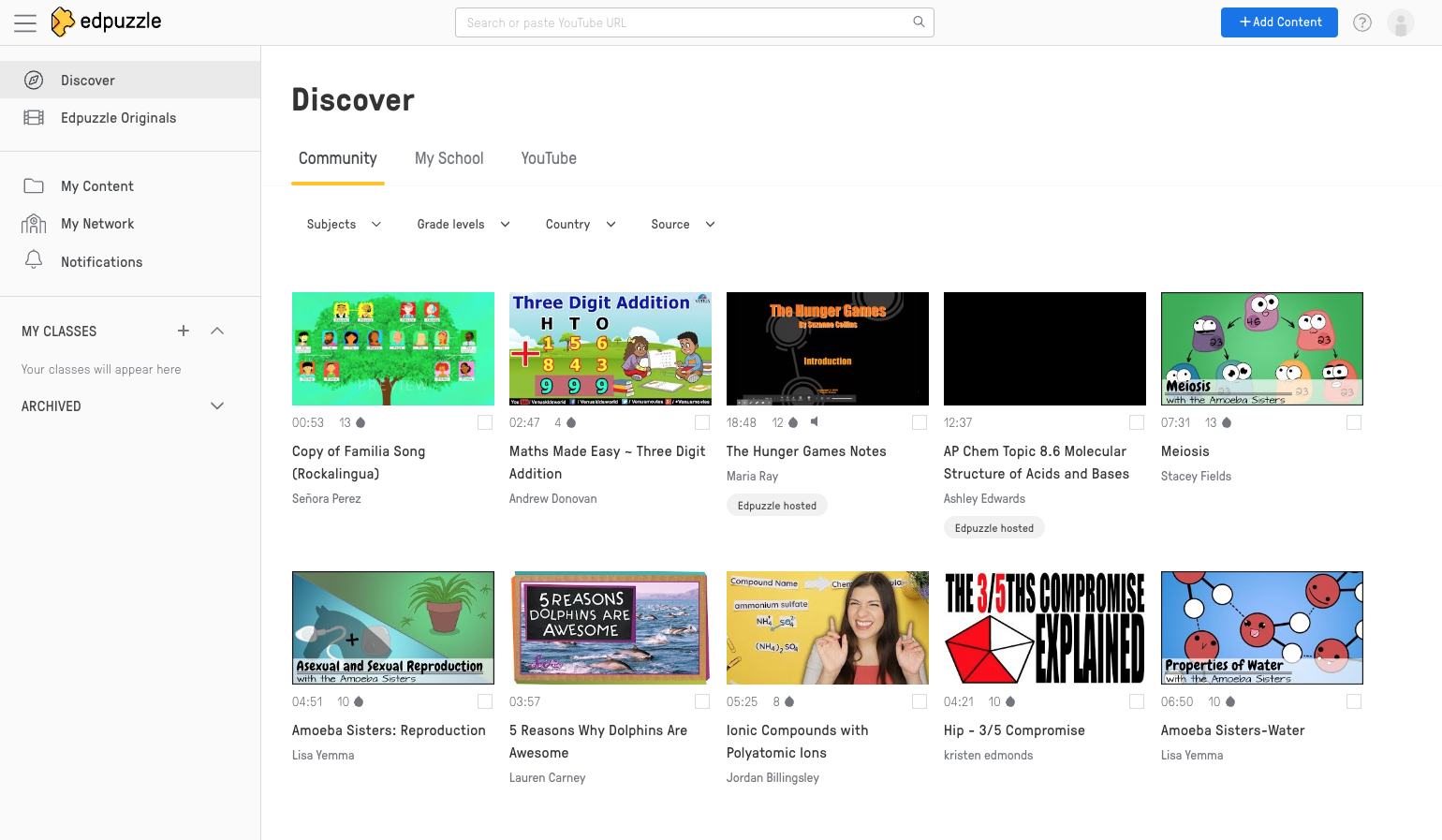The height and width of the screenshot is (840, 1442).
Task: Switch to the My School tab
Action: (449, 159)
